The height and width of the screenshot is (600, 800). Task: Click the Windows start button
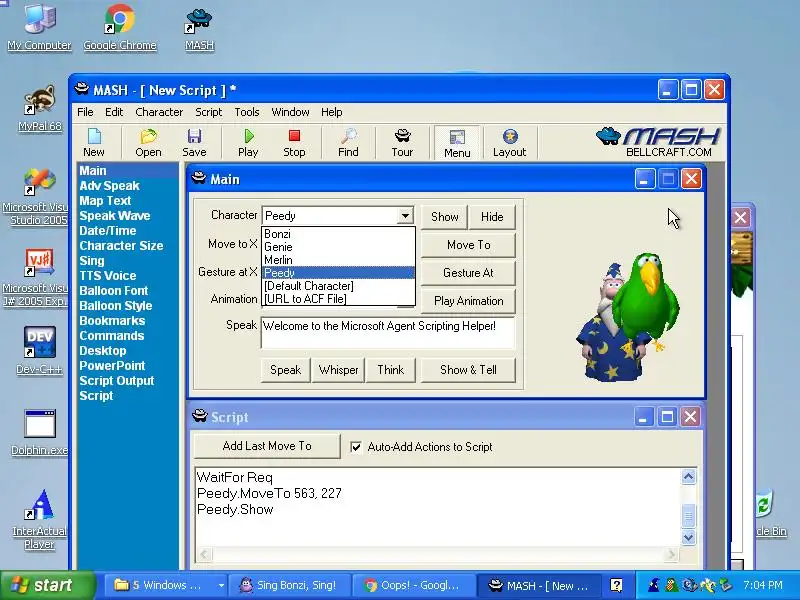coord(47,585)
